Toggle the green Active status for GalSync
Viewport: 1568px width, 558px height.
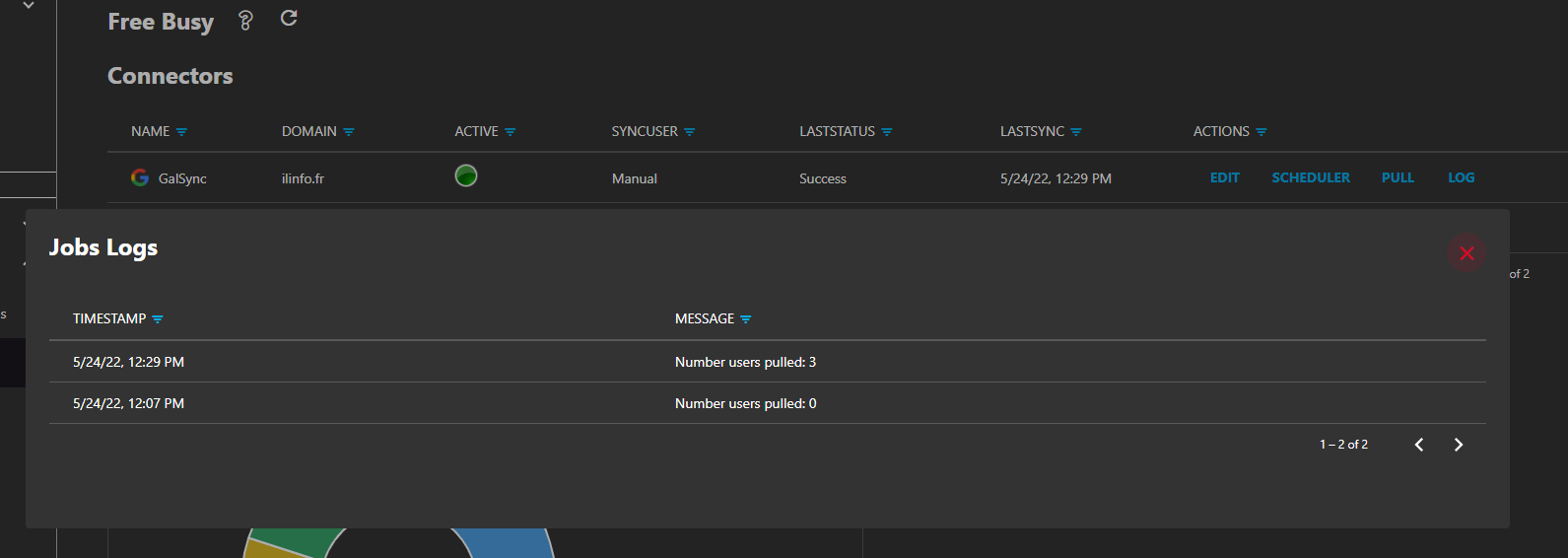(466, 176)
